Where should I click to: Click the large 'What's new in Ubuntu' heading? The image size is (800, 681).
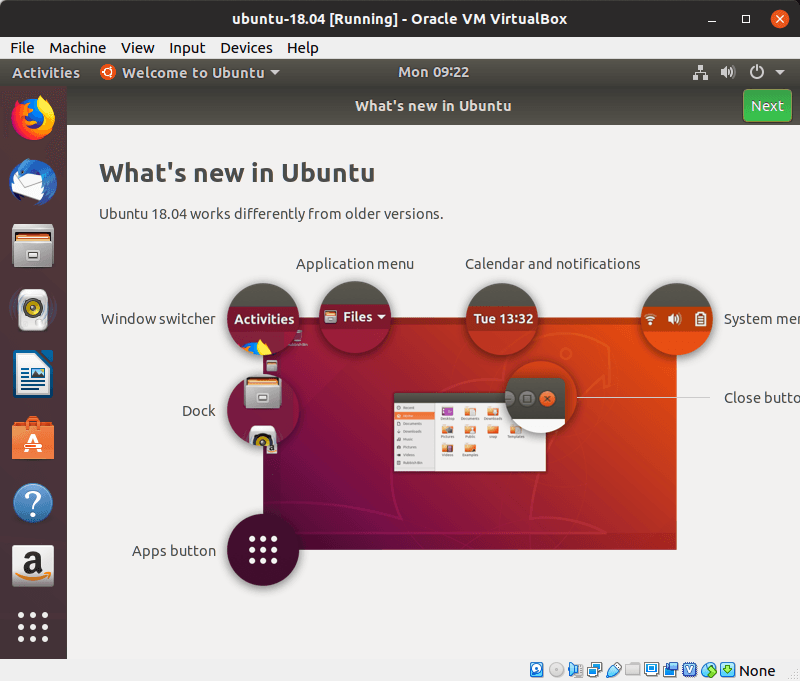coord(237,173)
